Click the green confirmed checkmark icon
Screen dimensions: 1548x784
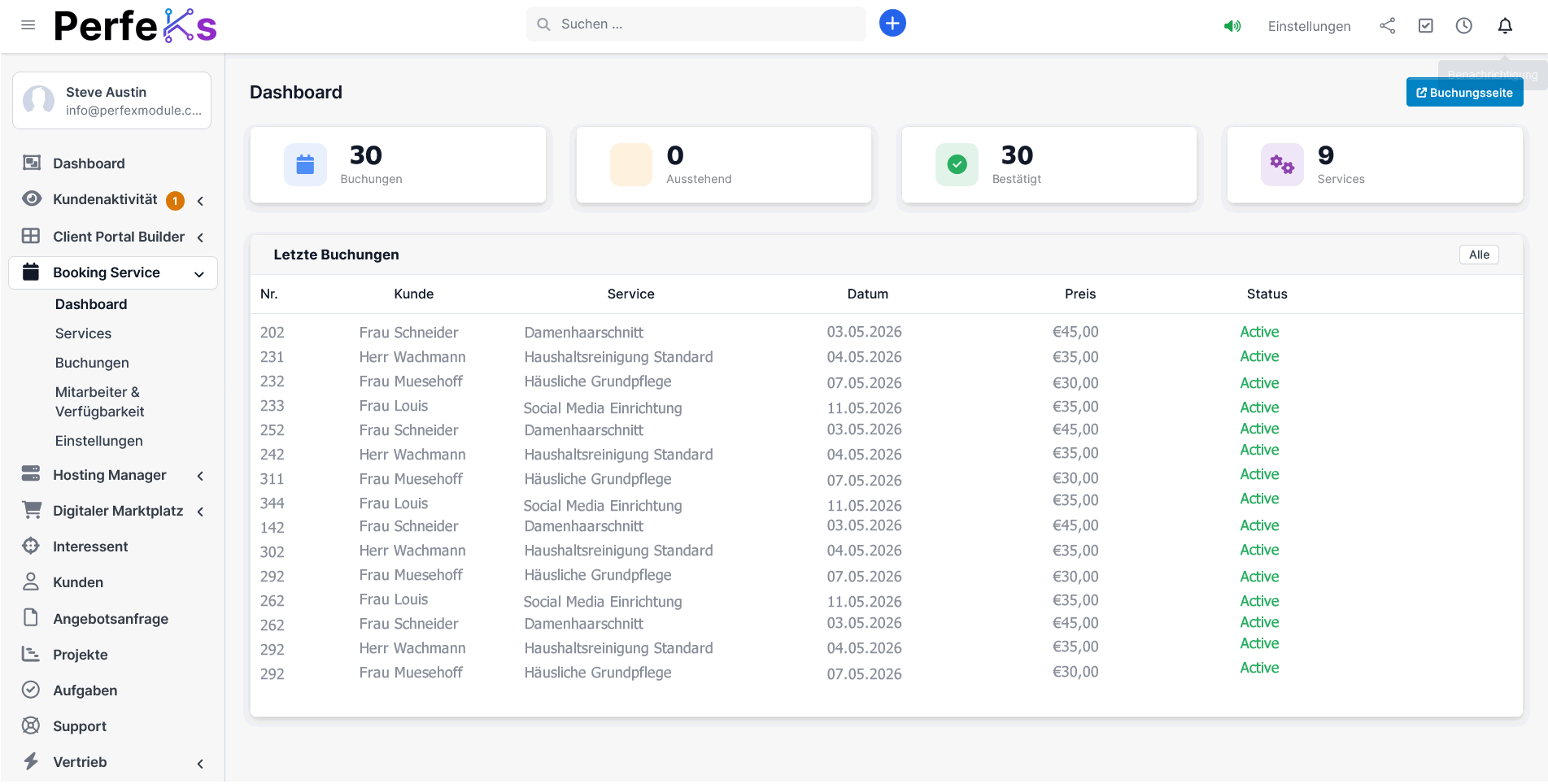[x=957, y=164]
